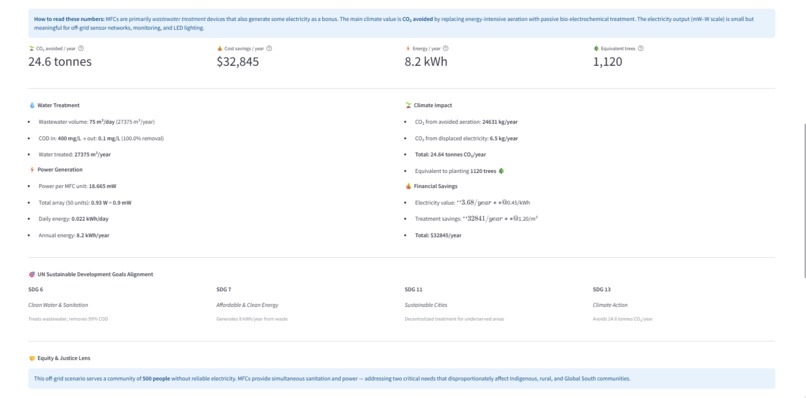Click the seedling icon beside CO₂ avoided / year
The height and width of the screenshot is (398, 806).
[31, 48]
